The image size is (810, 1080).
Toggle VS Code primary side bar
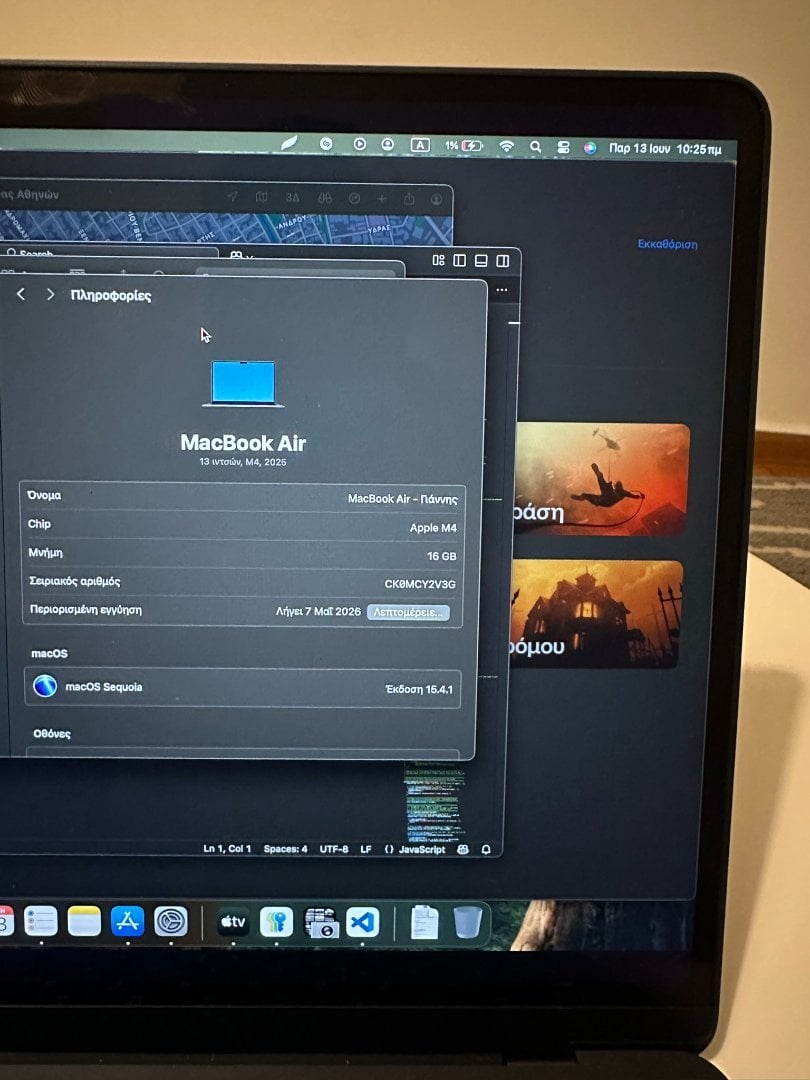pos(459,260)
